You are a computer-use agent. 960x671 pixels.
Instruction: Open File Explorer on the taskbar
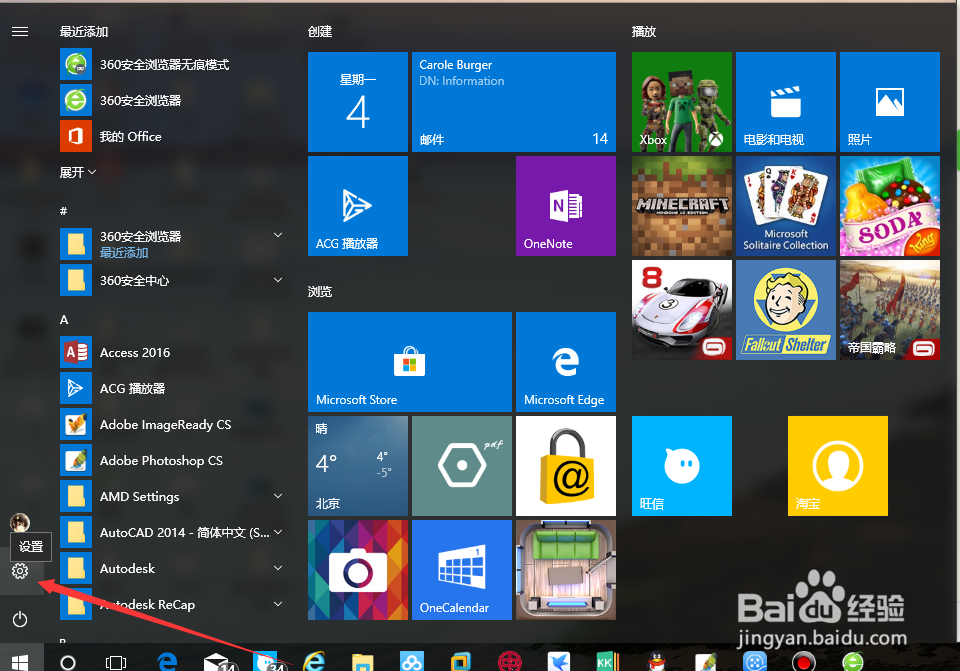362,662
